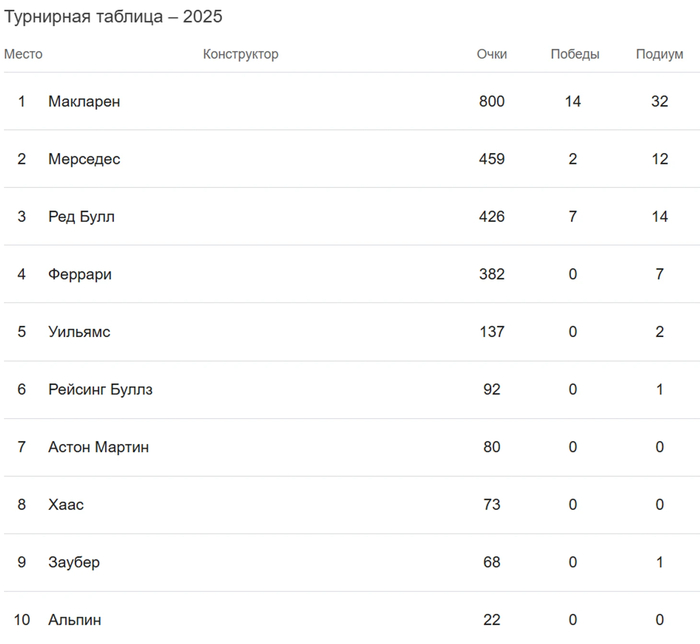700x644 pixels.
Task: Click the Место column header
Action: pos(23,54)
